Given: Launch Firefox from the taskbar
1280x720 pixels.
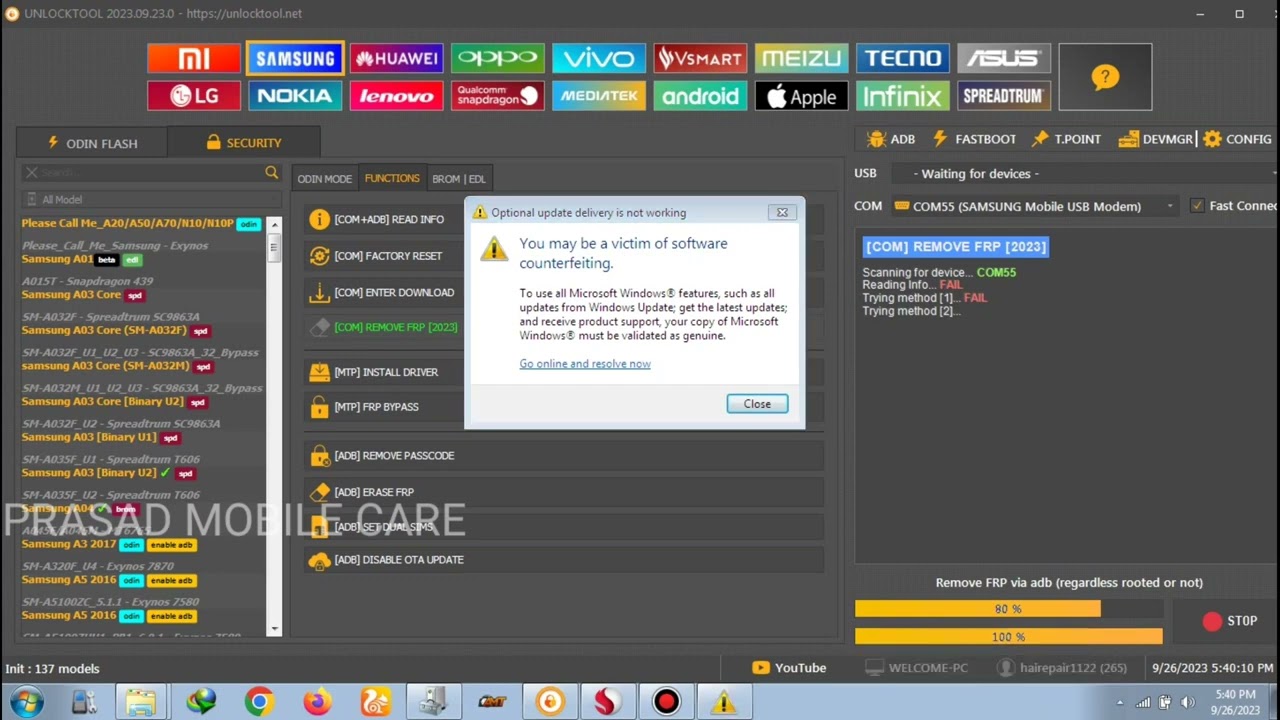Looking at the screenshot, I should pos(318,702).
